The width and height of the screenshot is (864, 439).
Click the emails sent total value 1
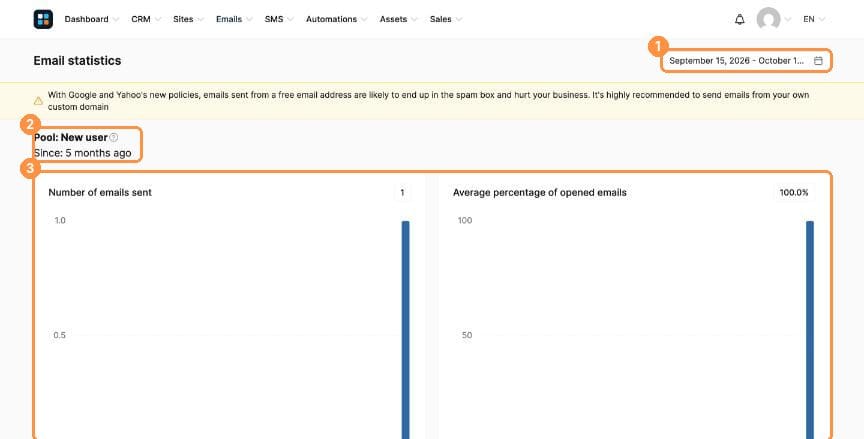[402, 193]
